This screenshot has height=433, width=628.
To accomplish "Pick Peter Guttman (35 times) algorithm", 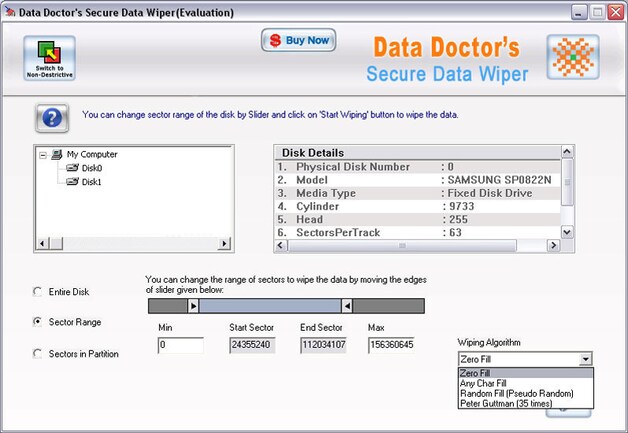I will coord(506,403).
